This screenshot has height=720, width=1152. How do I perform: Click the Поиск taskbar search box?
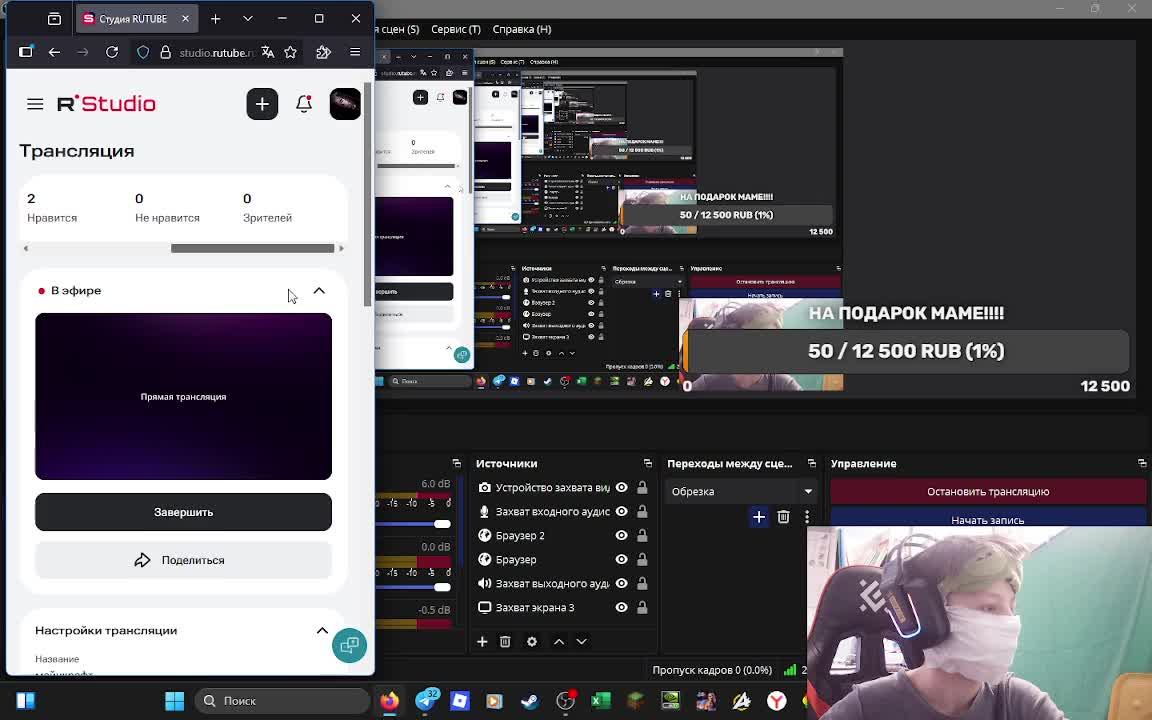click(282, 701)
